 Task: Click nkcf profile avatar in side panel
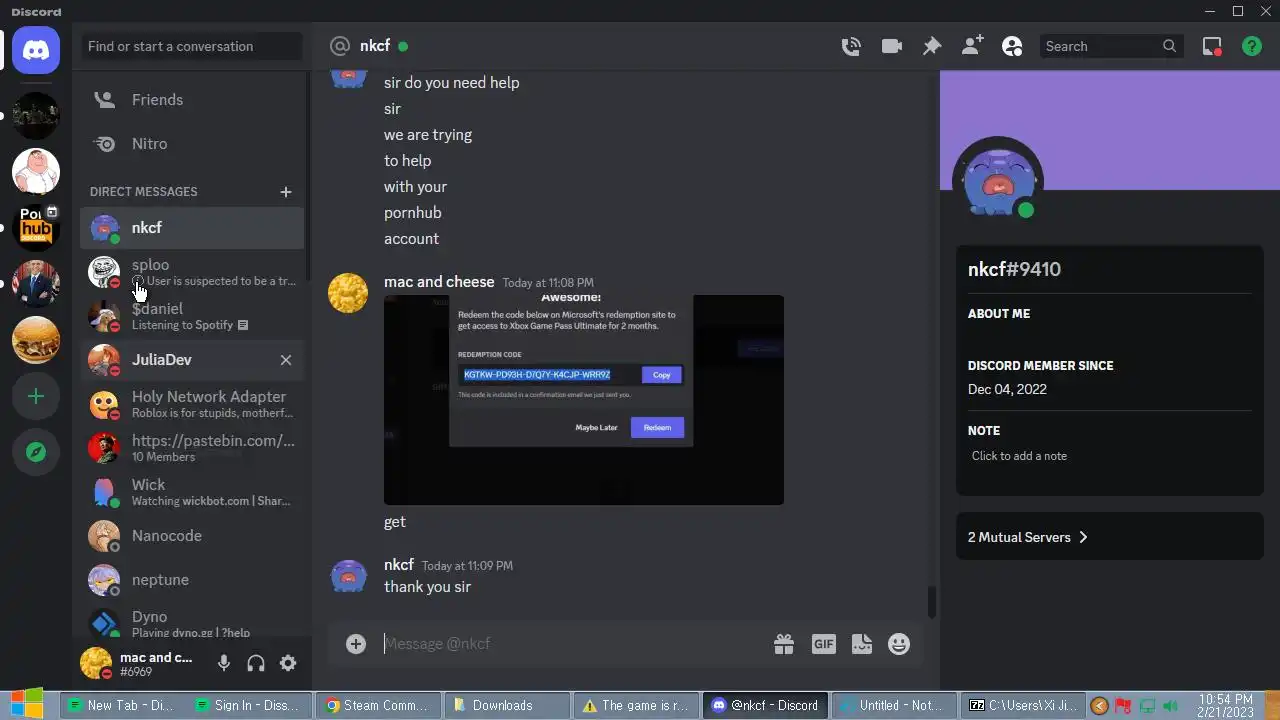click(x=999, y=181)
